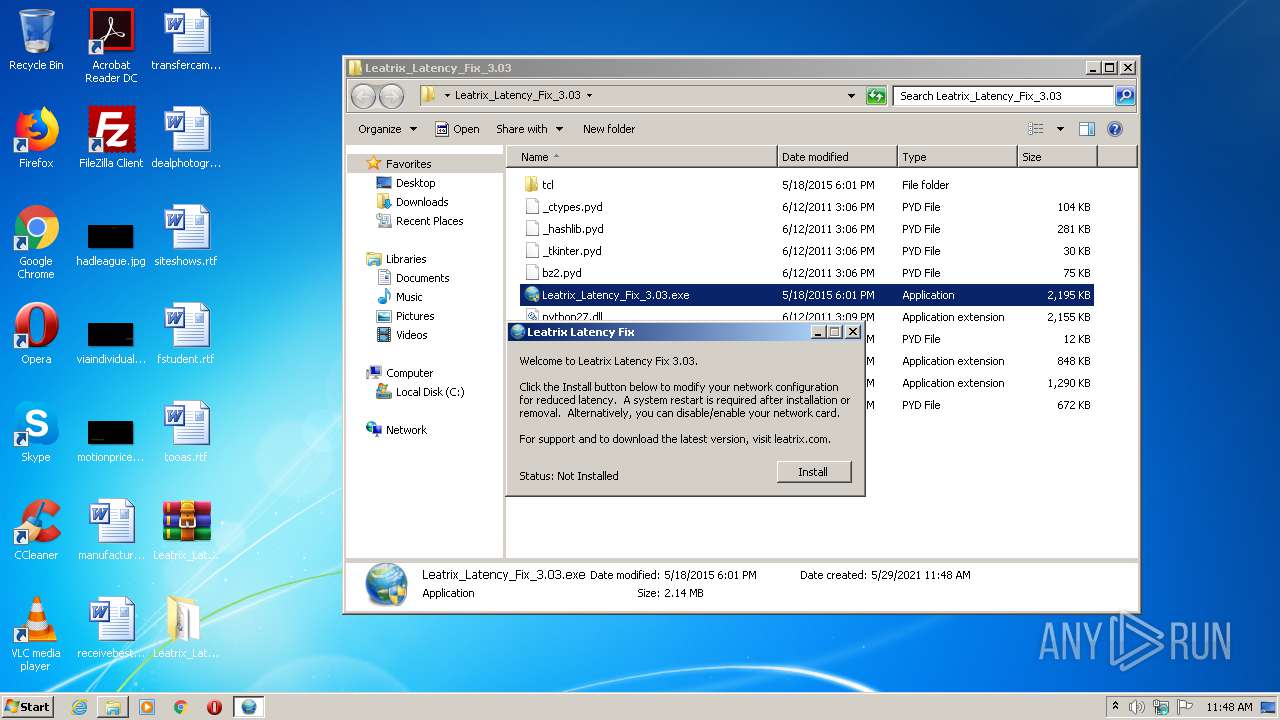Screen dimensions: 1280x720
Task: Select the VLC media player desktop icon
Action: [x=36, y=634]
